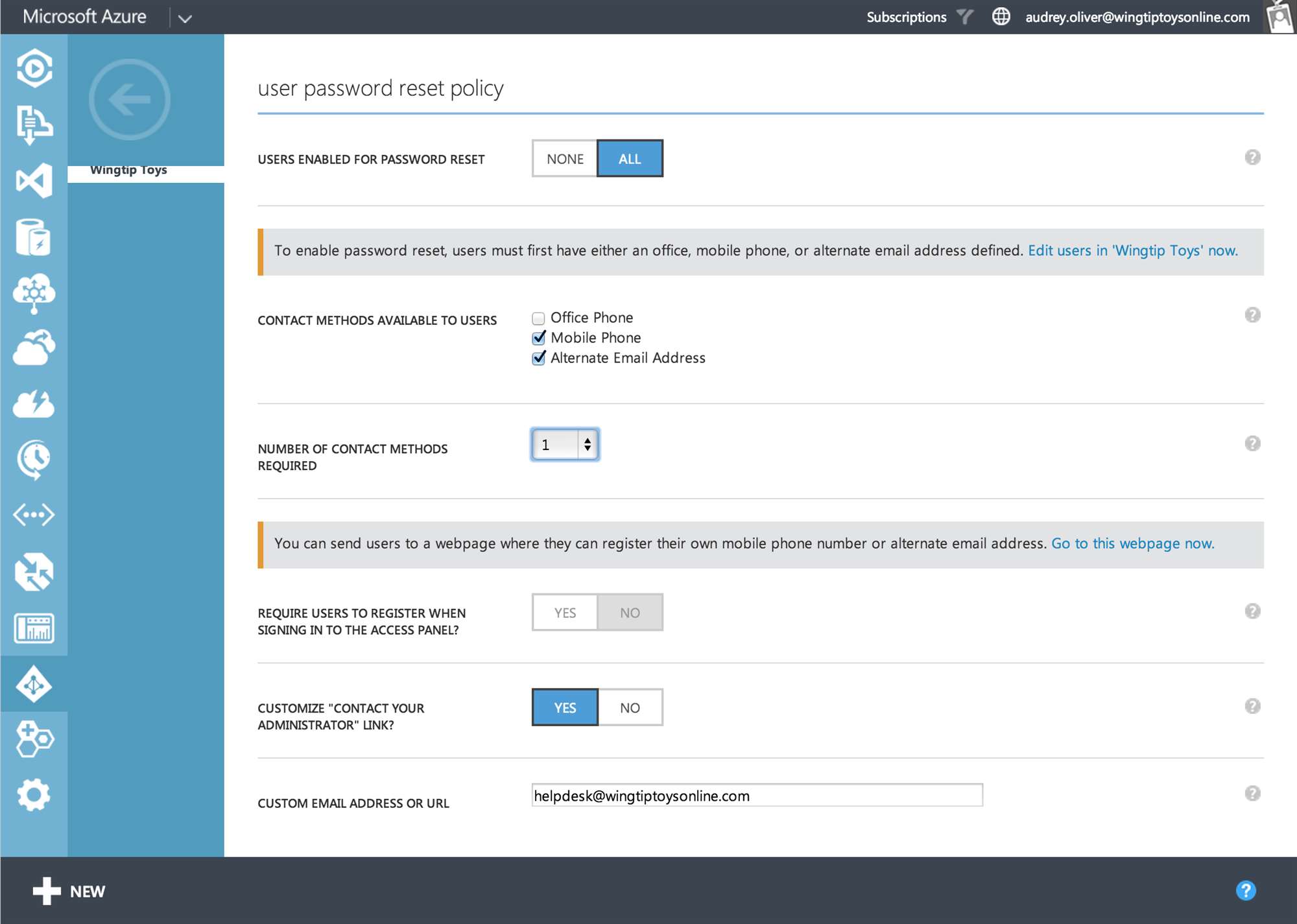Open the number of contact methods dropdown
Screen dimensions: 1297x924
coord(565,445)
